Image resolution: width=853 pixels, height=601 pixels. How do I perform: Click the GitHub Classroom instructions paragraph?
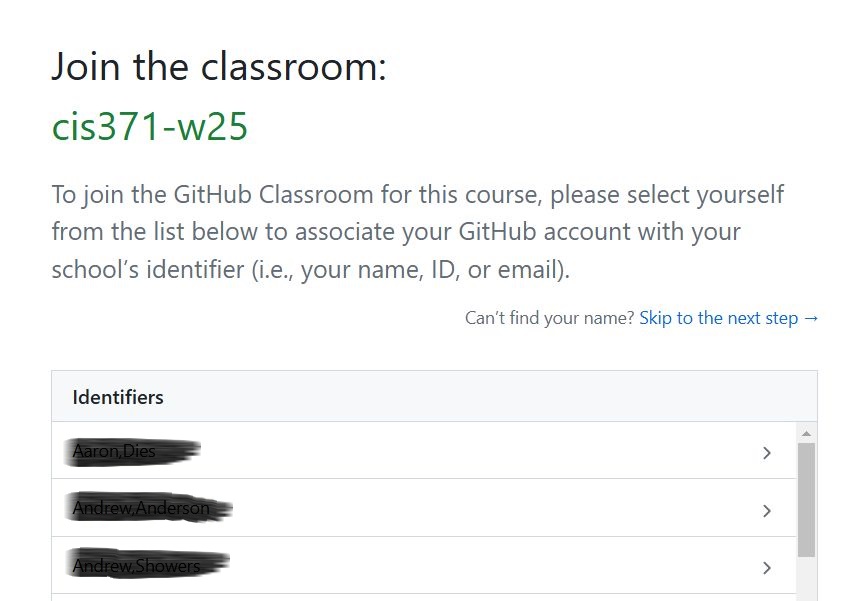tap(418, 232)
